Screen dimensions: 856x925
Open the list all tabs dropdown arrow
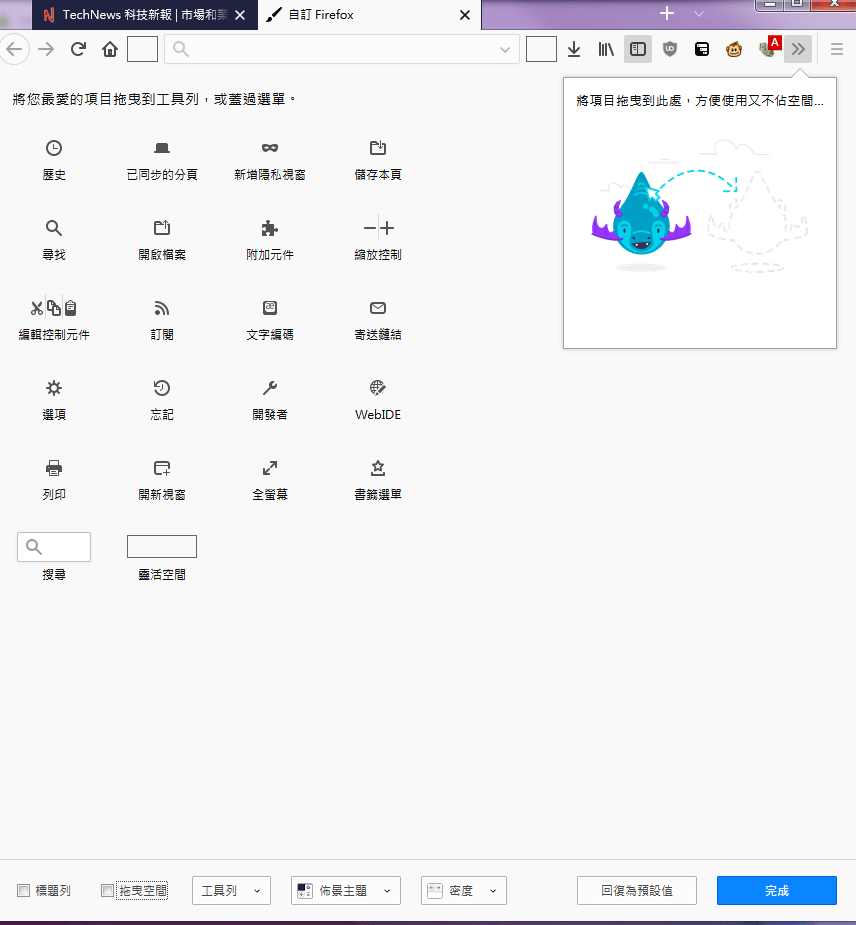699,14
